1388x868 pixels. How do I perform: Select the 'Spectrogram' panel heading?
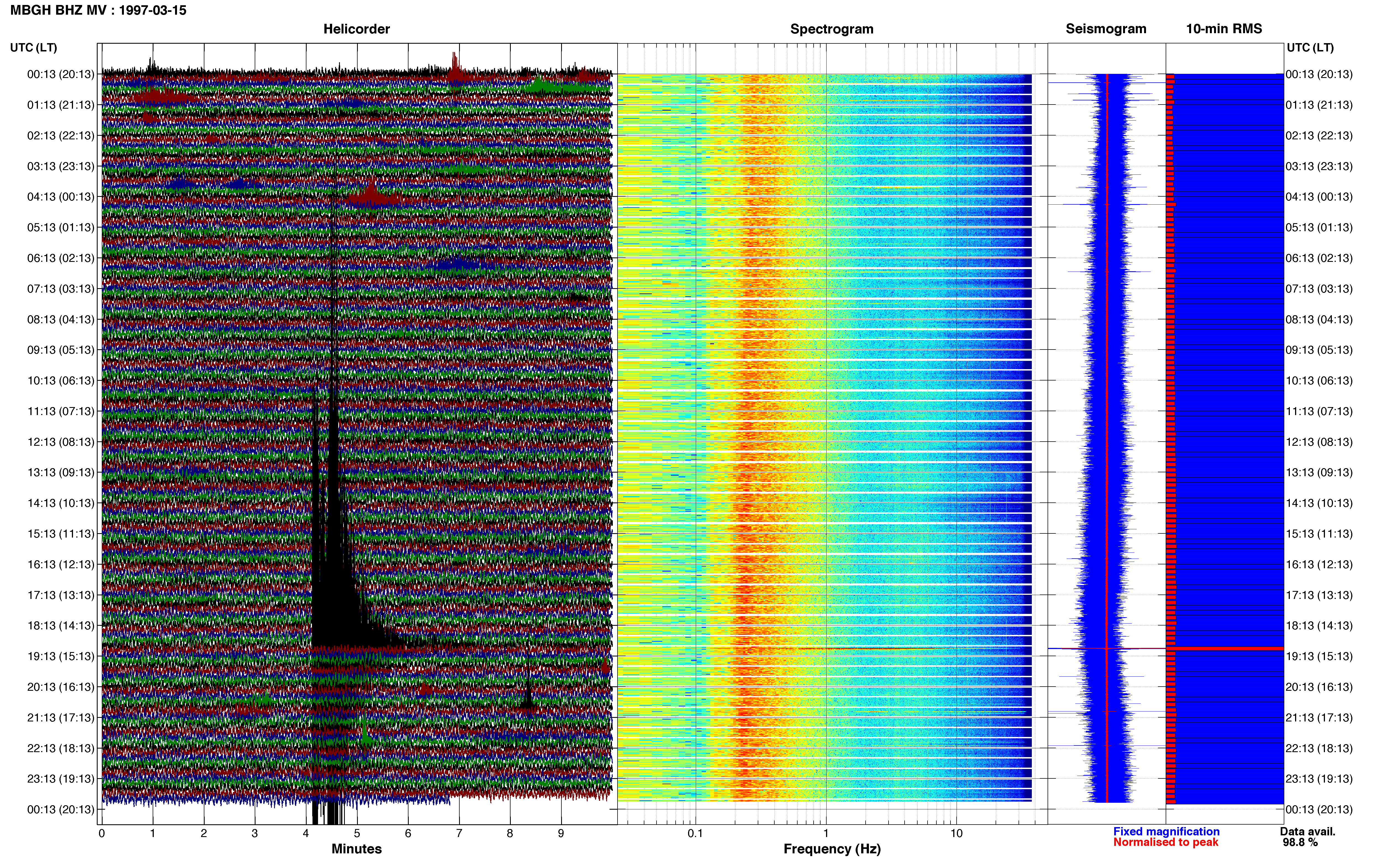point(832,29)
